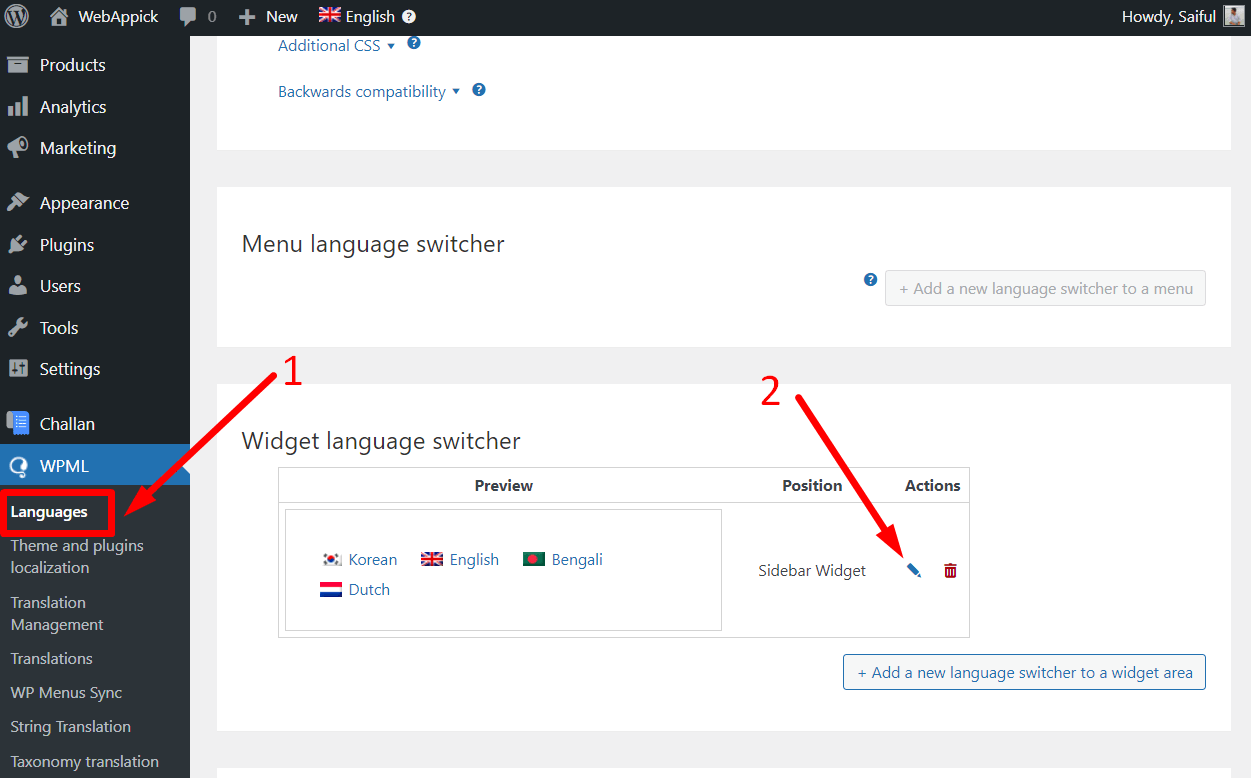Click the WPML logo icon

(x=18, y=466)
